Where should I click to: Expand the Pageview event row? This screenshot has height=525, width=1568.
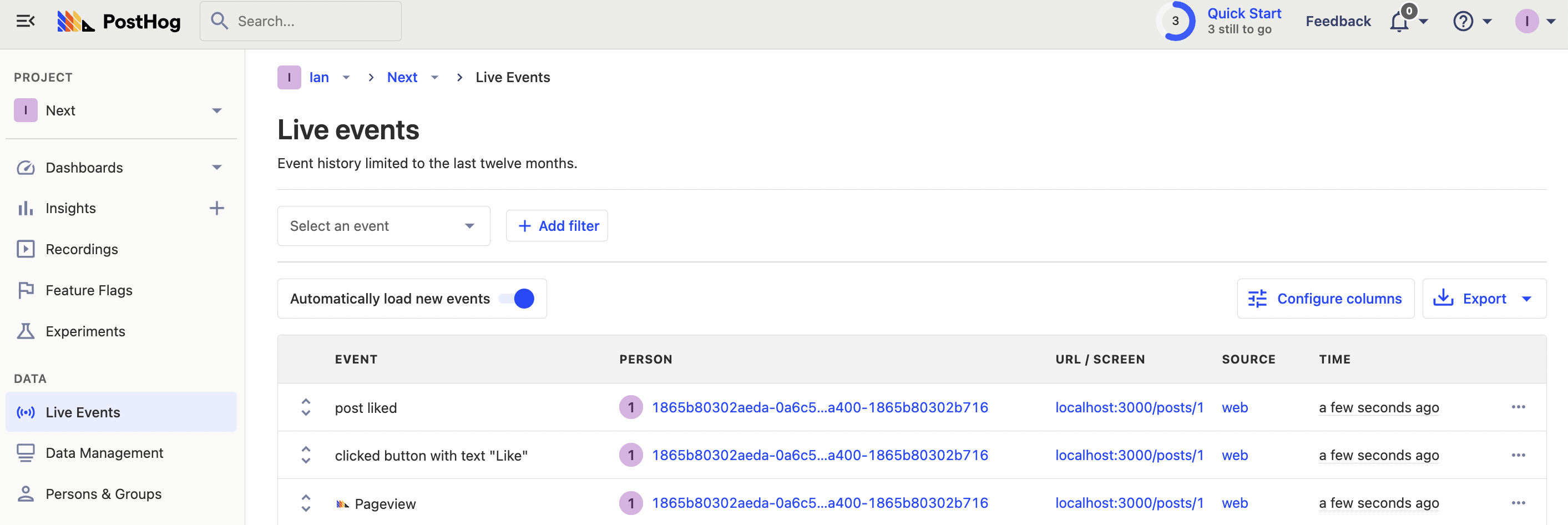tap(306, 503)
